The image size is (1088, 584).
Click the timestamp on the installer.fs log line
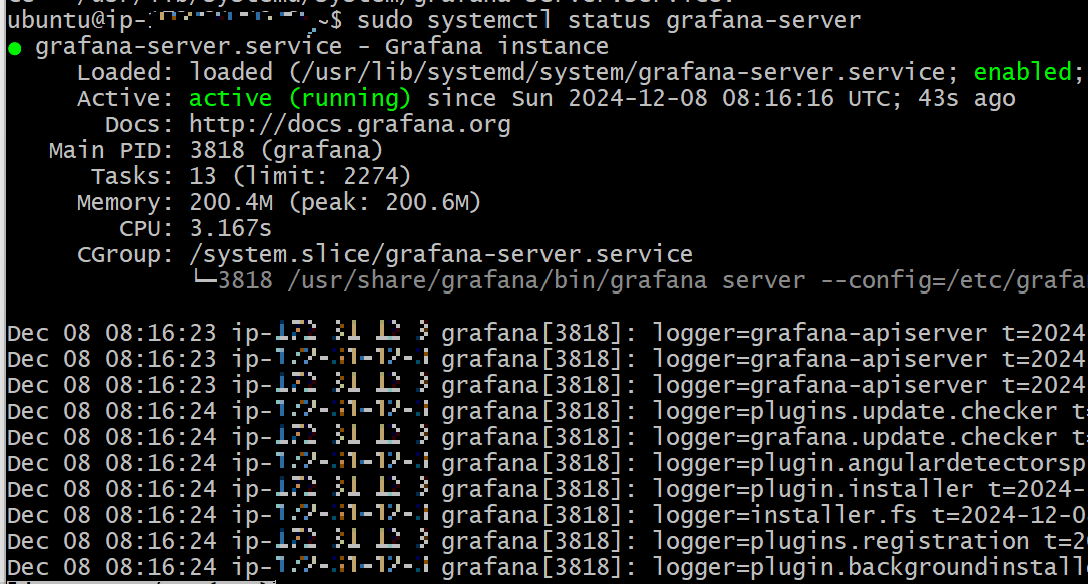point(112,515)
